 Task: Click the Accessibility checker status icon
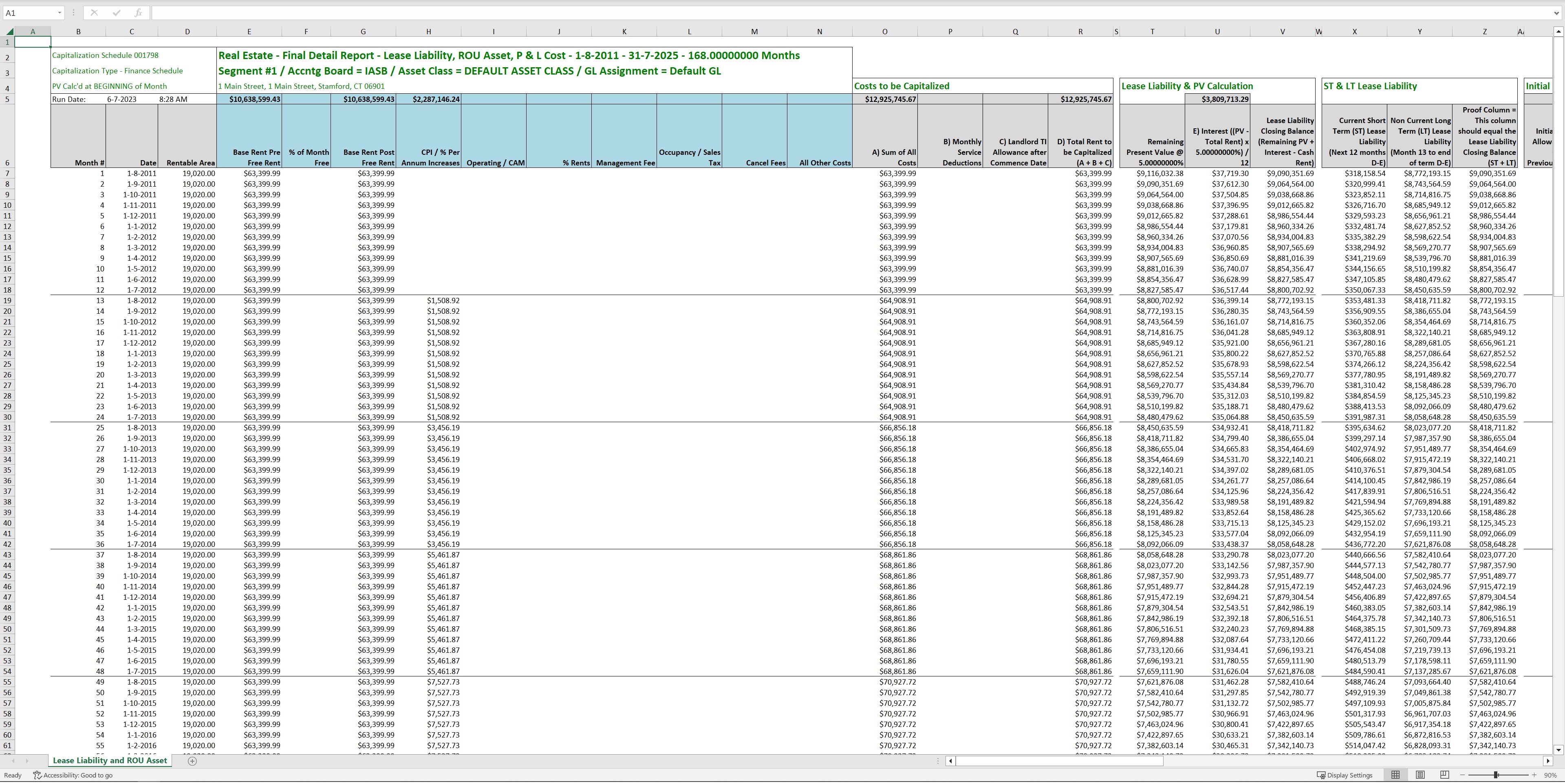pos(37,775)
